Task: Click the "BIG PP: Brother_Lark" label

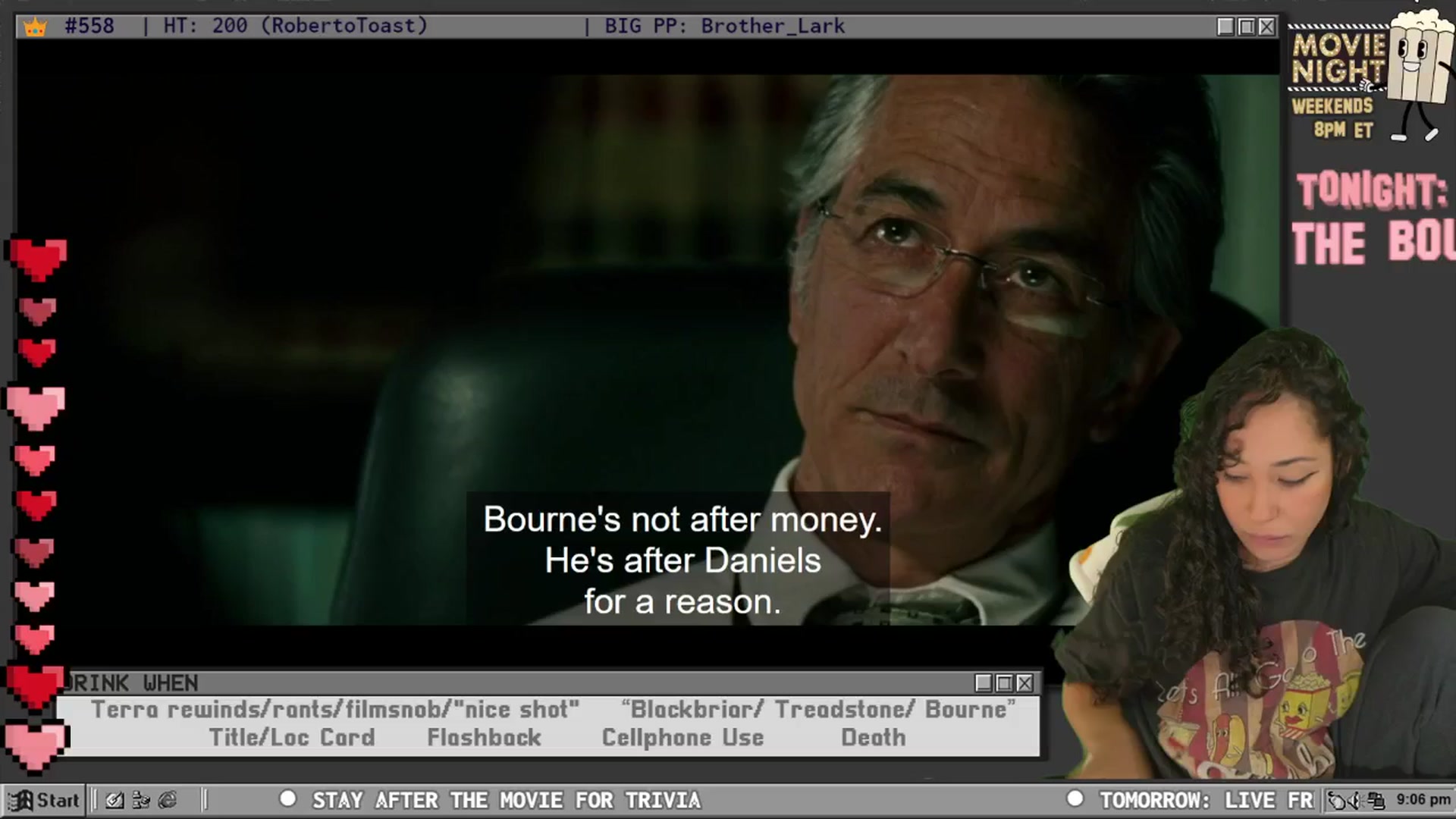Action: coord(724,26)
